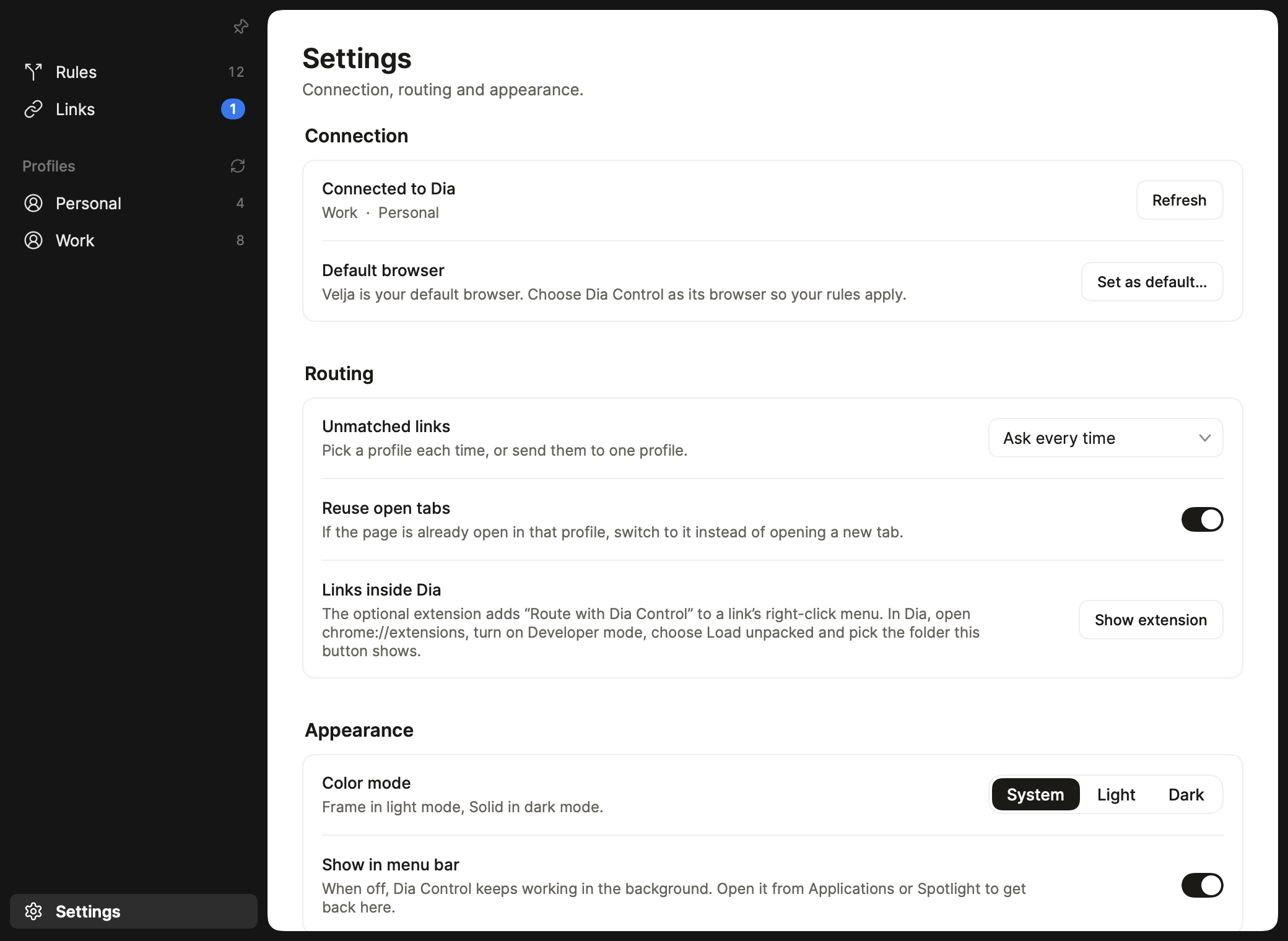
Task: Click the Connected to Dia label
Action: coord(388,189)
